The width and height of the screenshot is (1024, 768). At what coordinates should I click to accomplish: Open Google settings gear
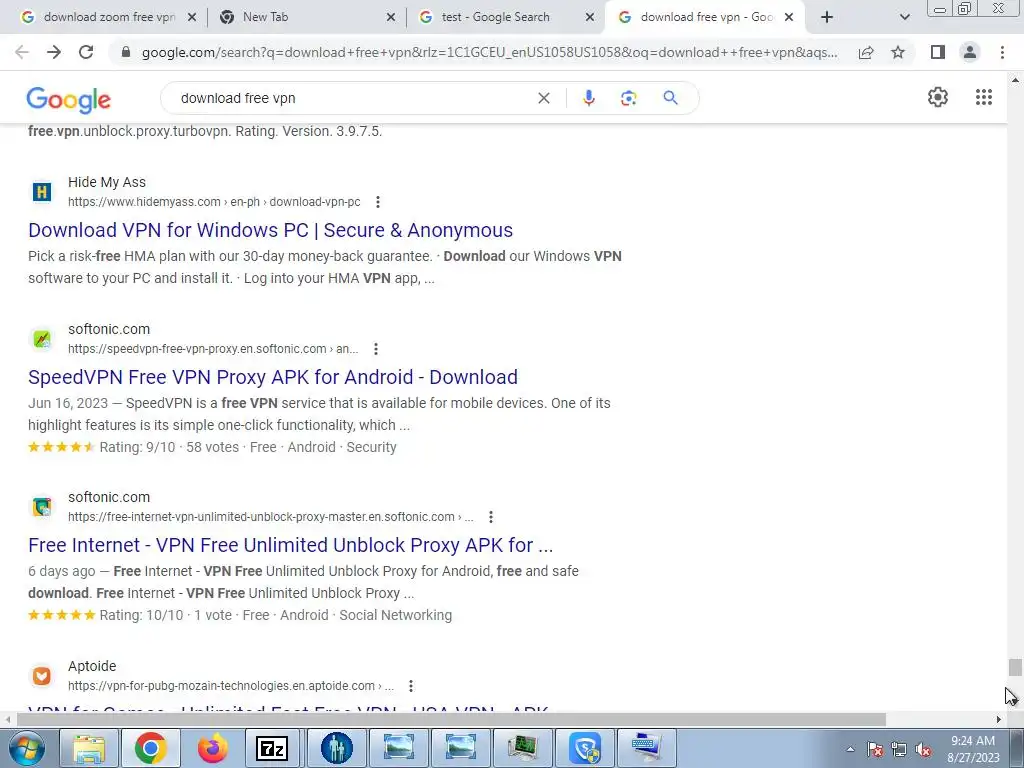938,97
